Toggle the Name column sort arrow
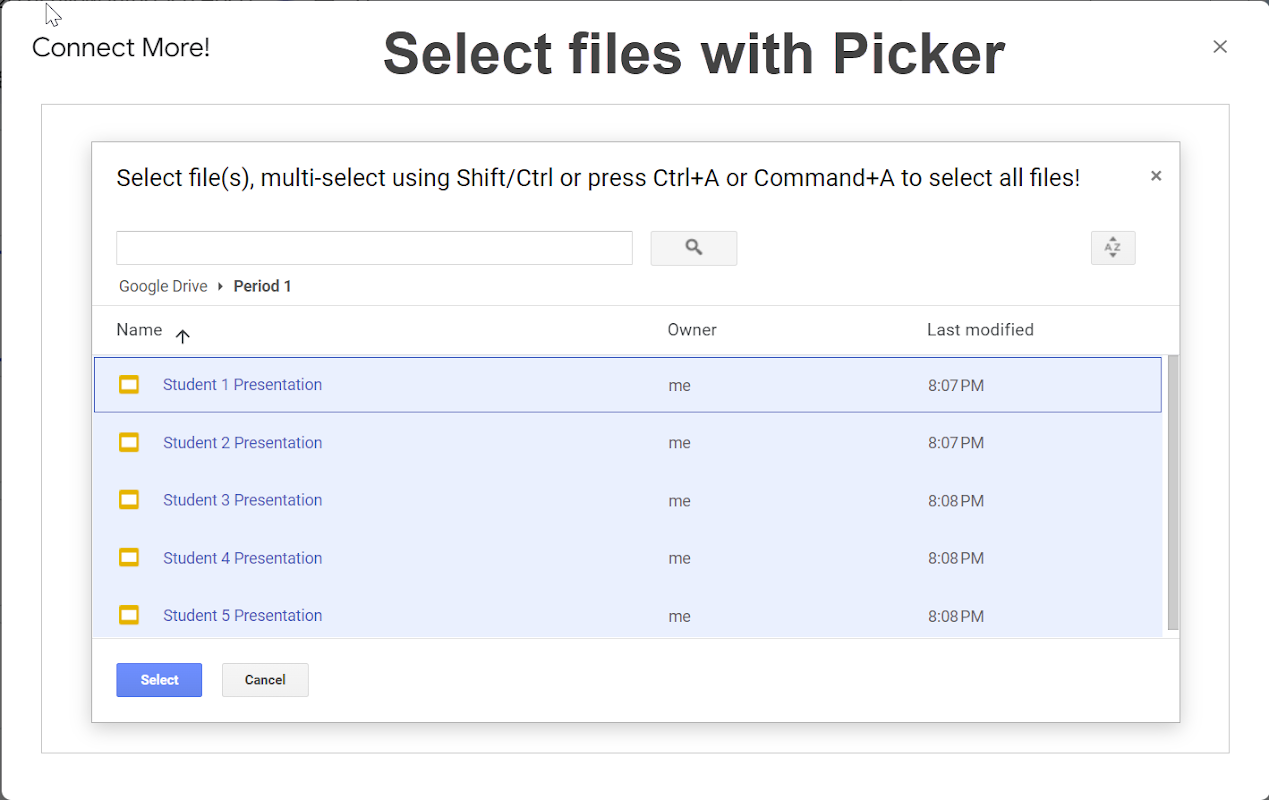The image size is (1269, 800). pyautogui.click(x=182, y=336)
